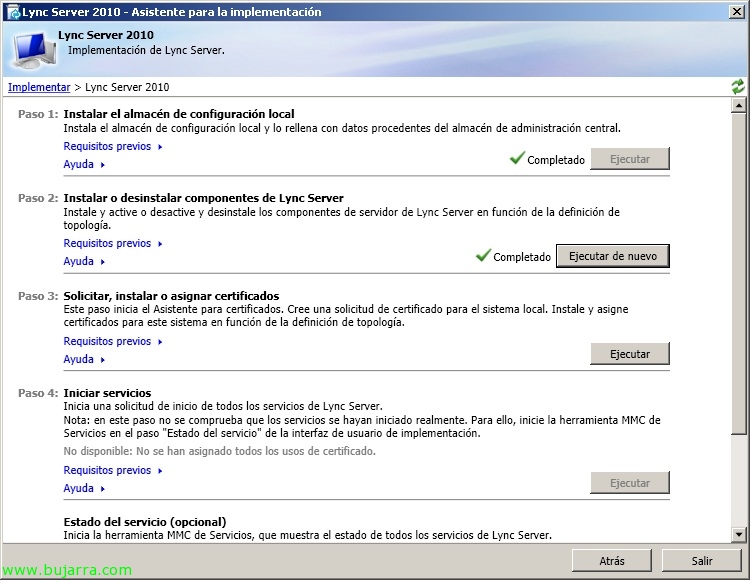
Task: Click the Paso 1 green Completado checkmark
Action: [517, 157]
